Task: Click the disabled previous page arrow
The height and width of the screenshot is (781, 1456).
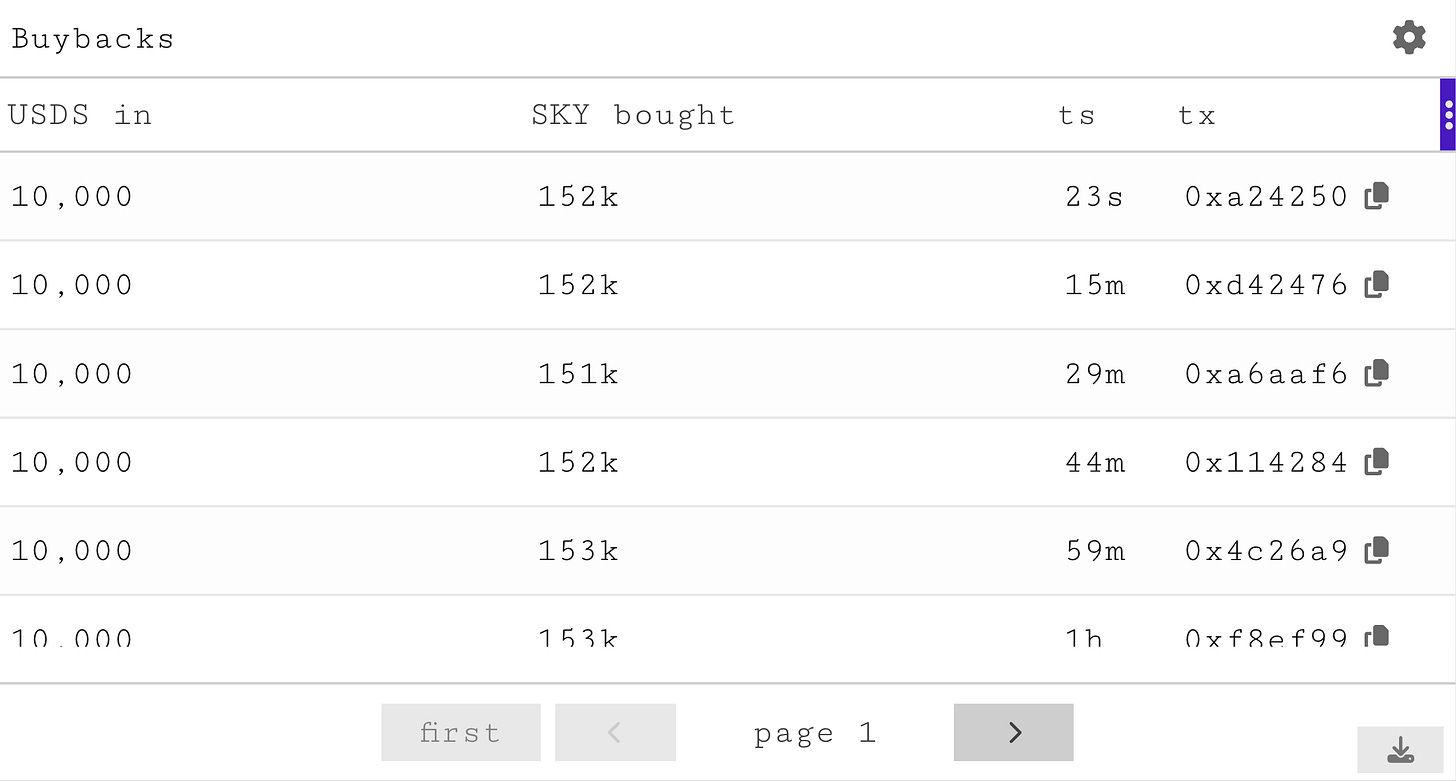Action: click(615, 733)
